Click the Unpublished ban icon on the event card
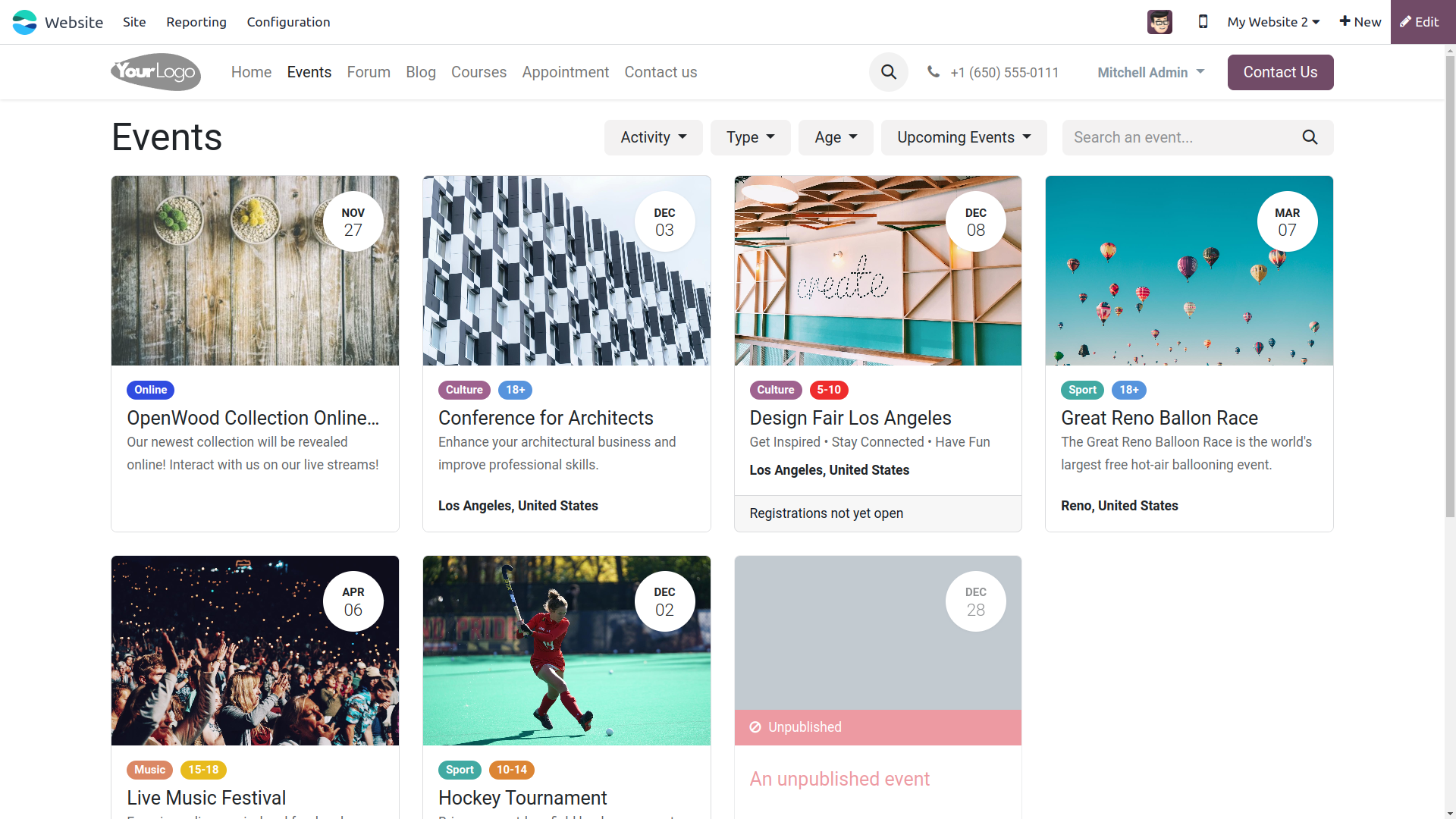This screenshot has height=819, width=1456. [x=755, y=727]
